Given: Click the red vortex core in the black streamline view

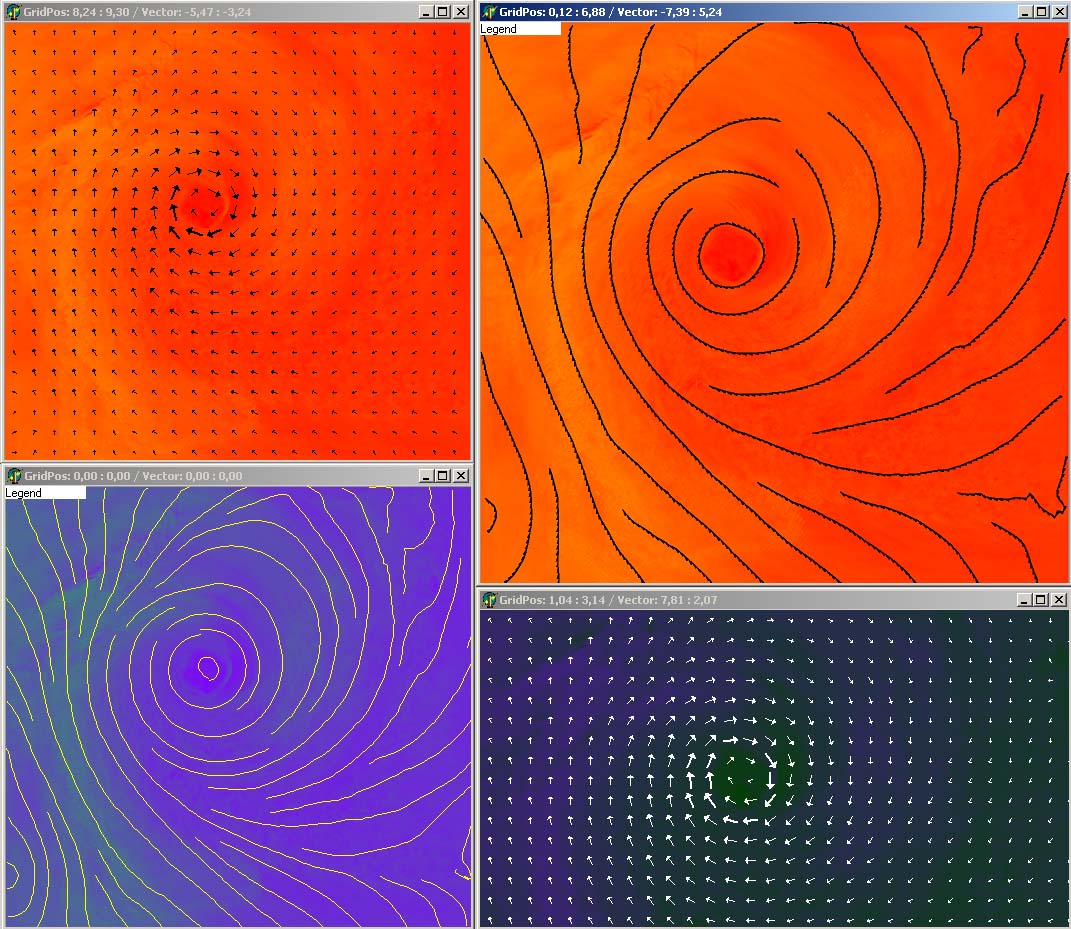Looking at the screenshot, I should pyautogui.click(x=730, y=255).
